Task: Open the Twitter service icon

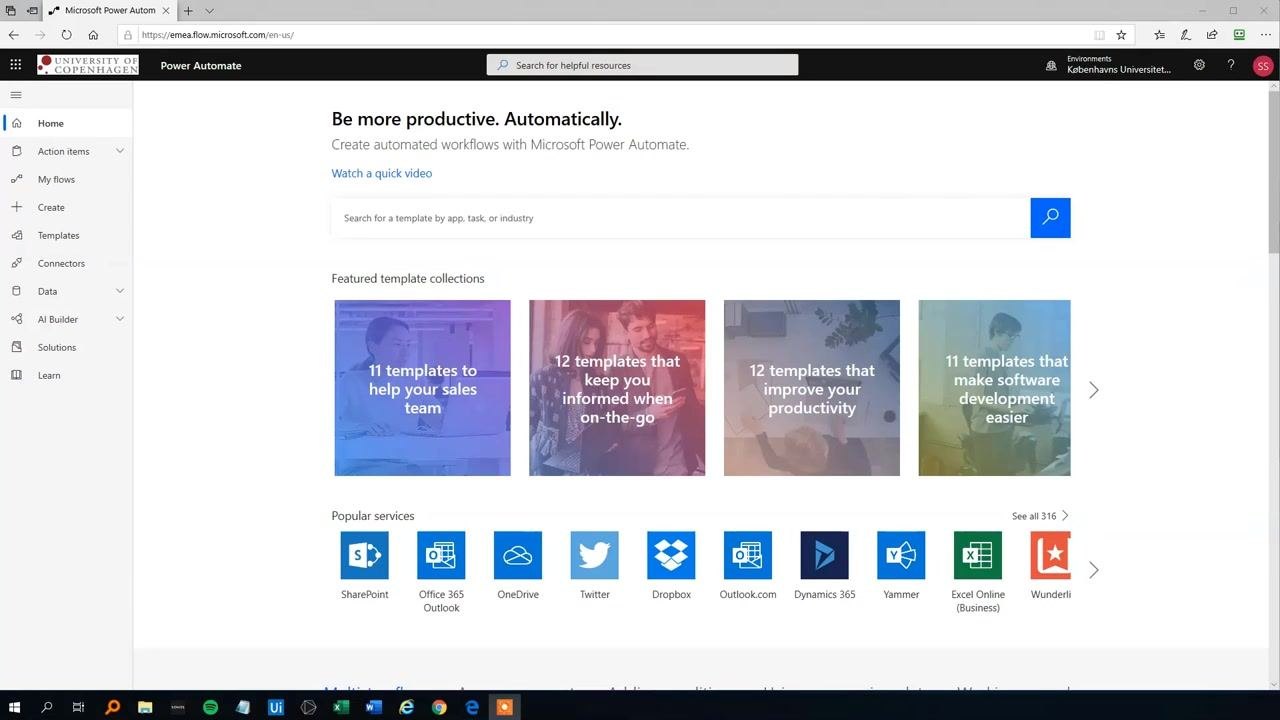Action: tap(595, 555)
